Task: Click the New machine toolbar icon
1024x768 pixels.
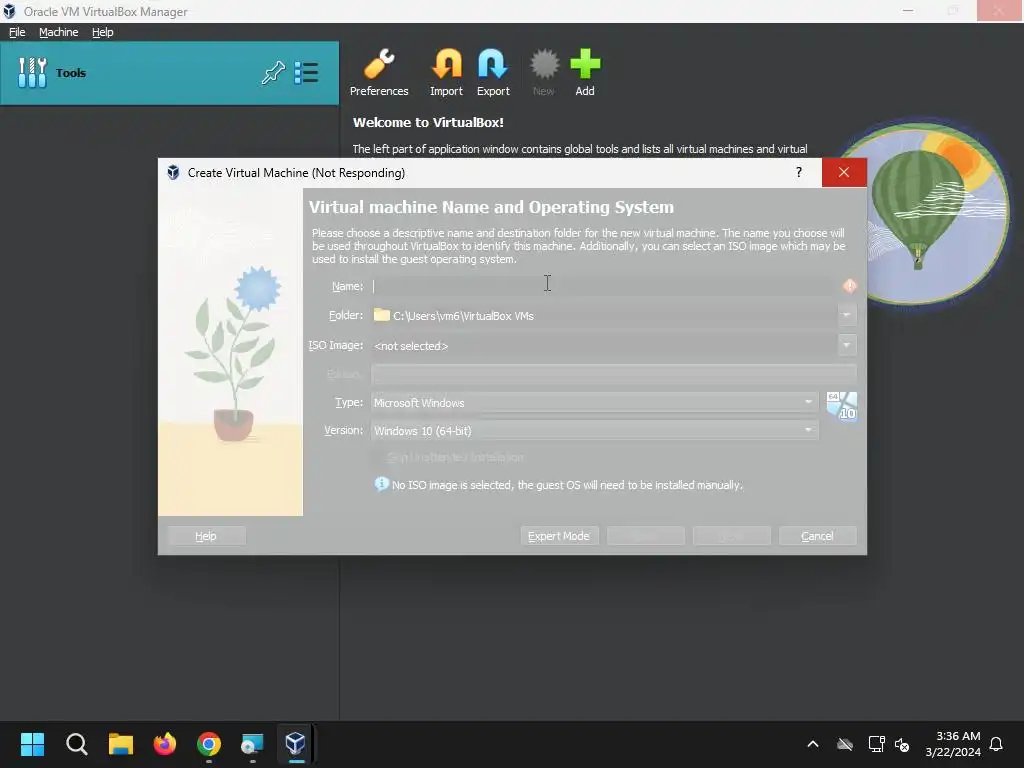Action: [543, 72]
